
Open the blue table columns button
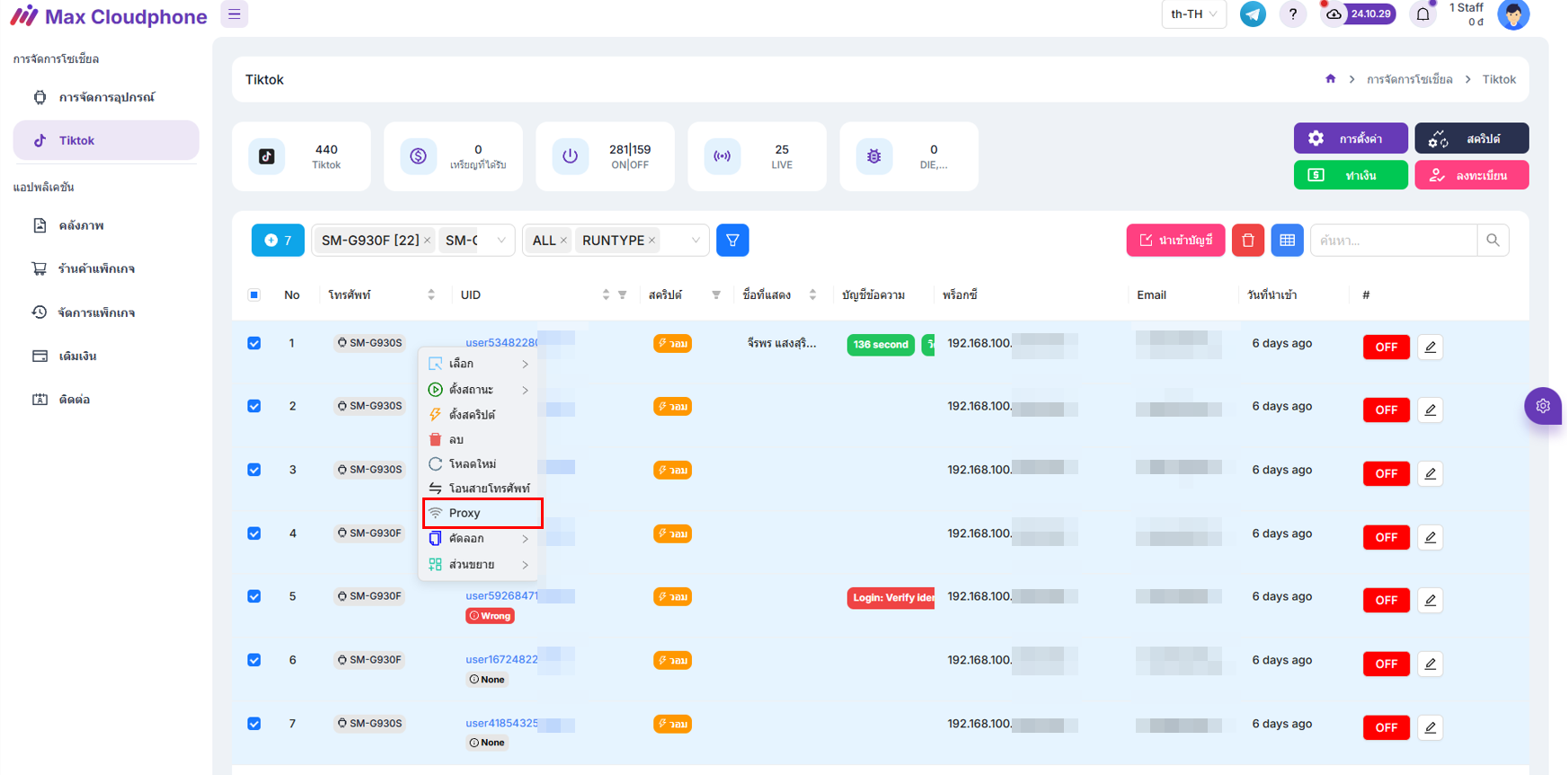pyautogui.click(x=1288, y=240)
